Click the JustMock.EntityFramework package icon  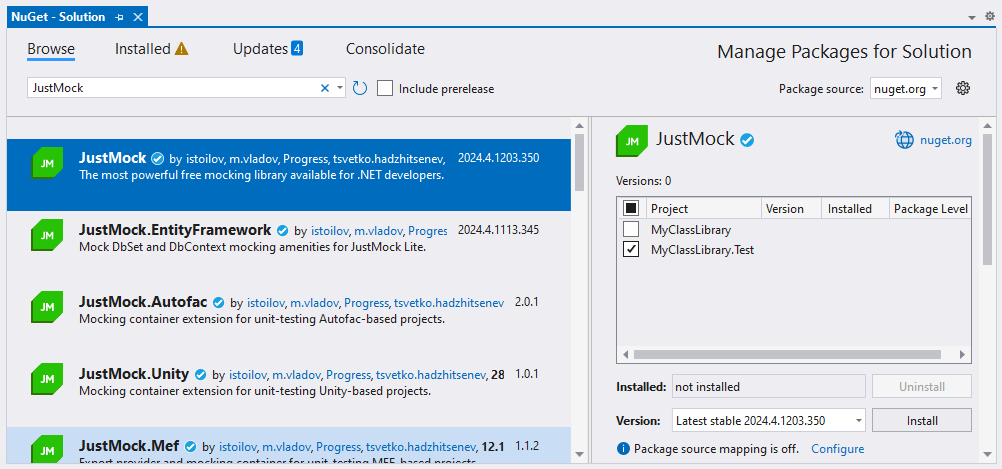click(47, 237)
